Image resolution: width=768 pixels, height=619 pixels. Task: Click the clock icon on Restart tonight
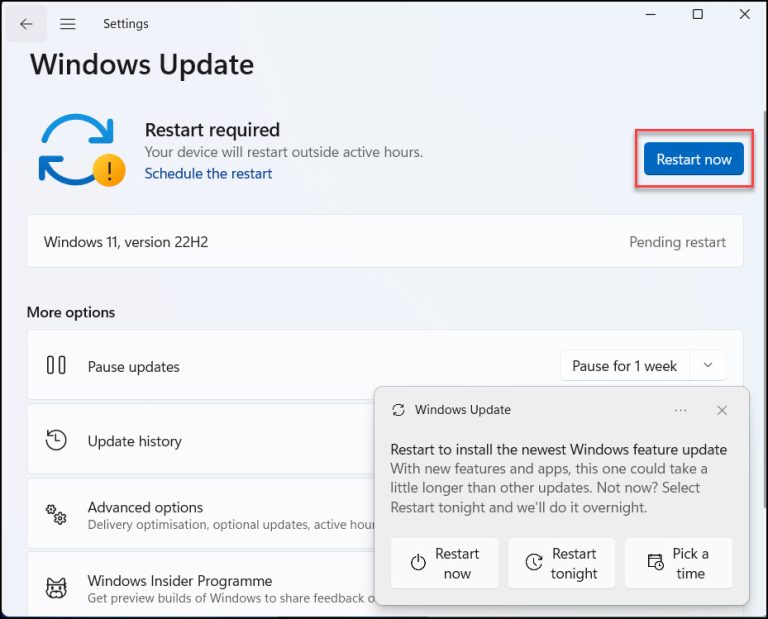534,562
